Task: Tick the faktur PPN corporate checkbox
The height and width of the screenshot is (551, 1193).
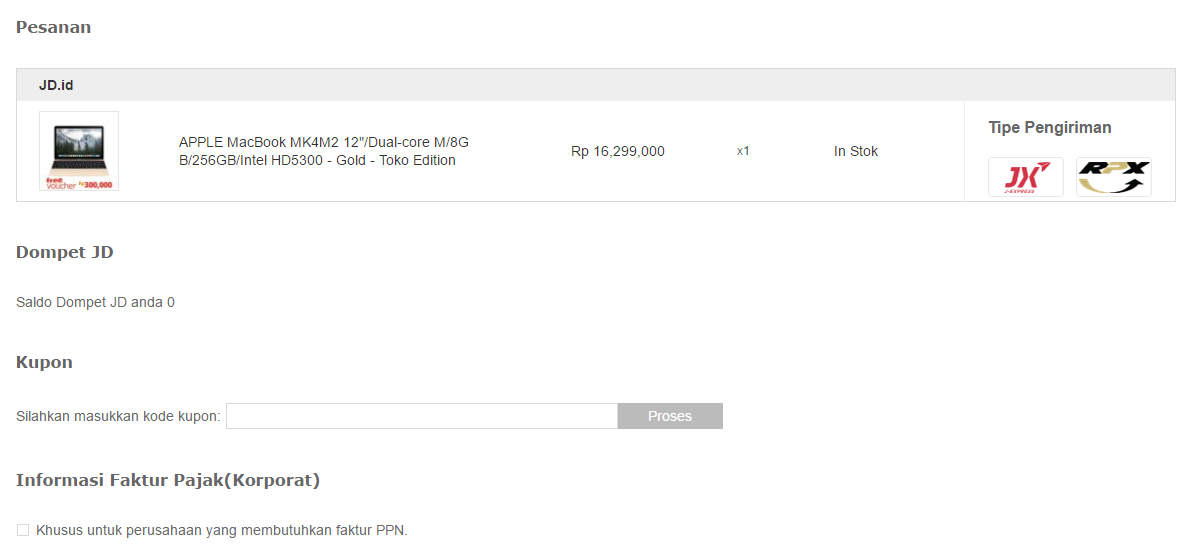Action: [x=23, y=530]
